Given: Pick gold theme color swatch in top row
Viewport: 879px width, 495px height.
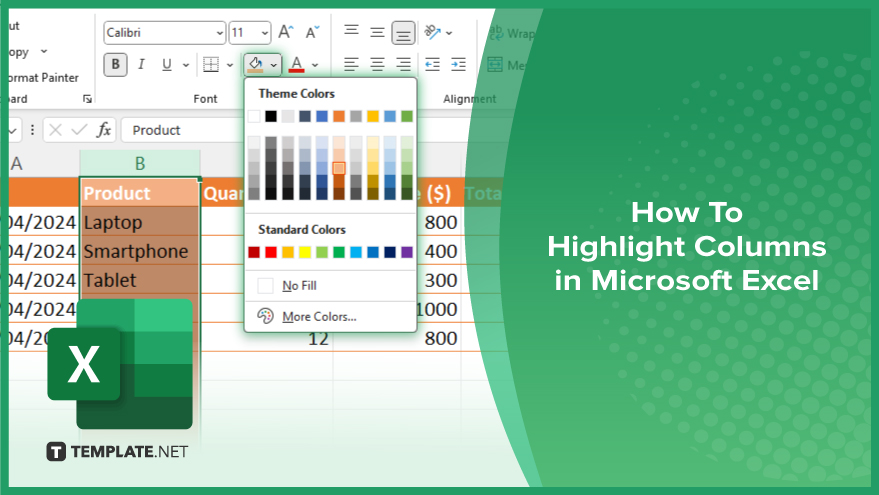Looking at the screenshot, I should coord(373,116).
